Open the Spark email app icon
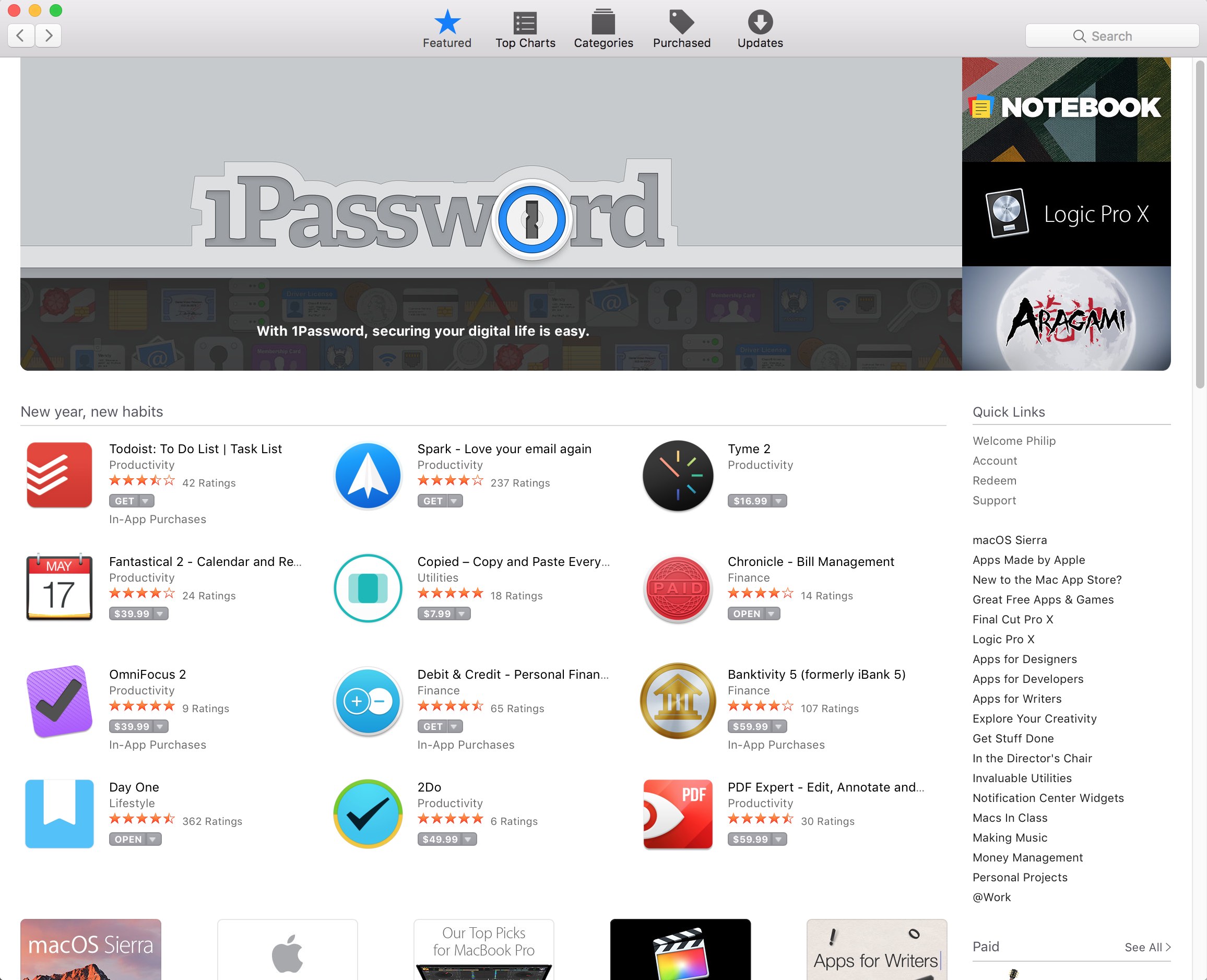The height and width of the screenshot is (980, 1207). pyautogui.click(x=368, y=475)
